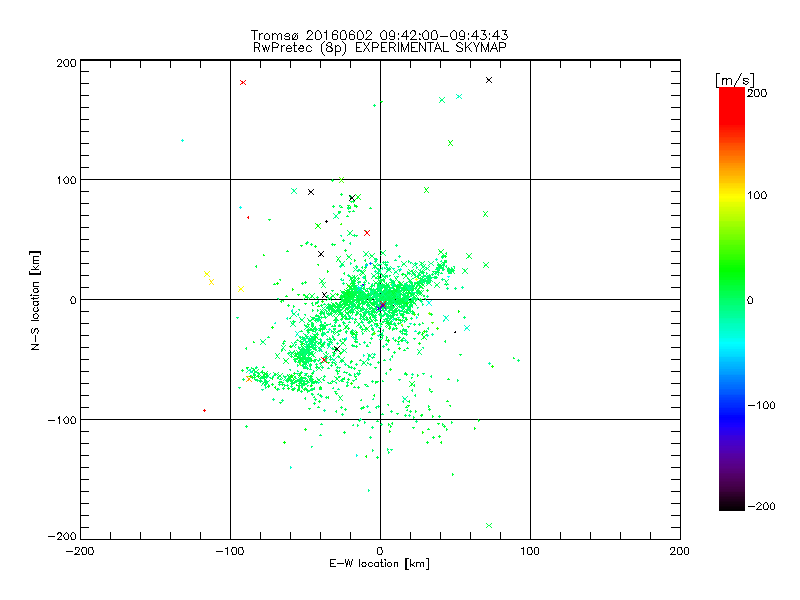Select the "E-W location [km]" axis label

point(379,564)
